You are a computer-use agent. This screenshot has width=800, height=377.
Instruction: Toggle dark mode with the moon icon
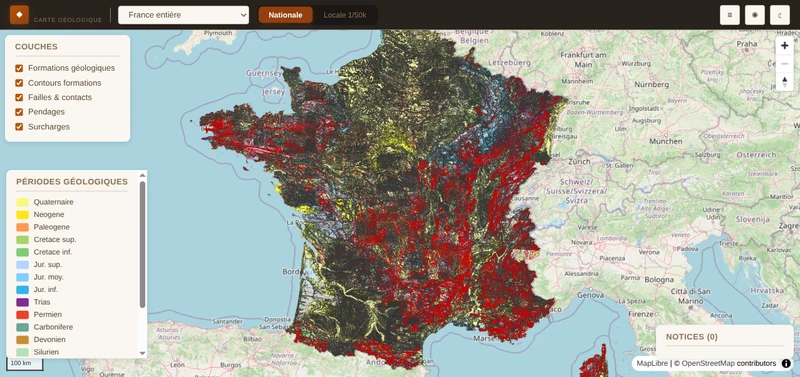(x=780, y=15)
